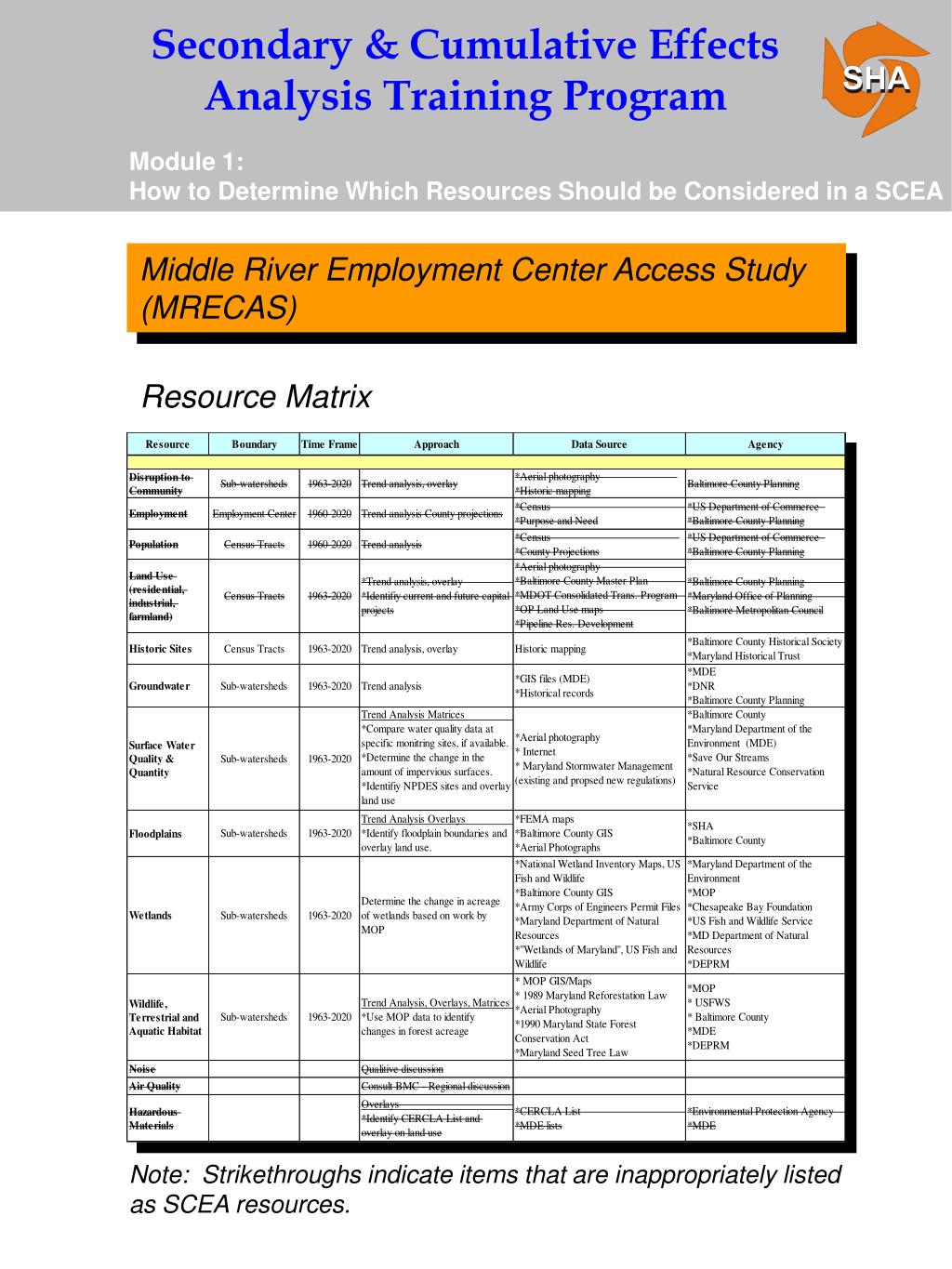Viewport: 952px width, 1269px height.
Task: Click the 'Approach' column header
Action: (x=436, y=444)
